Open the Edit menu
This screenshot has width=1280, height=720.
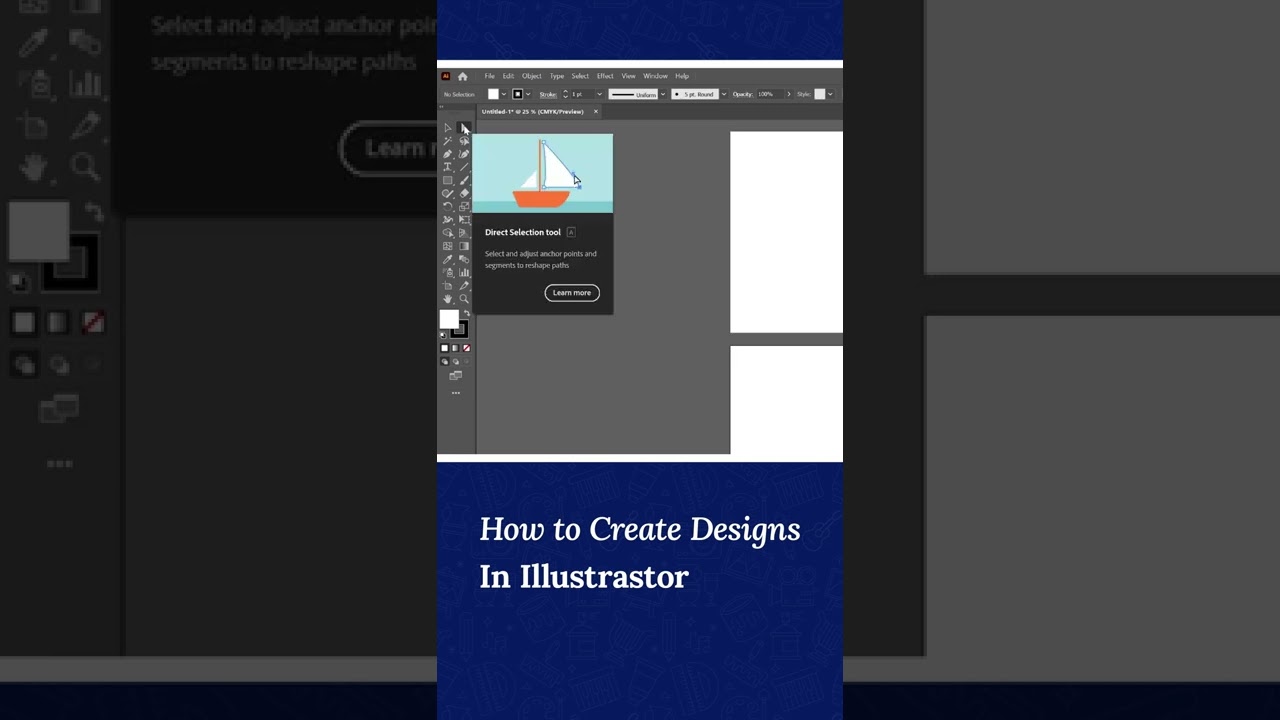(508, 76)
